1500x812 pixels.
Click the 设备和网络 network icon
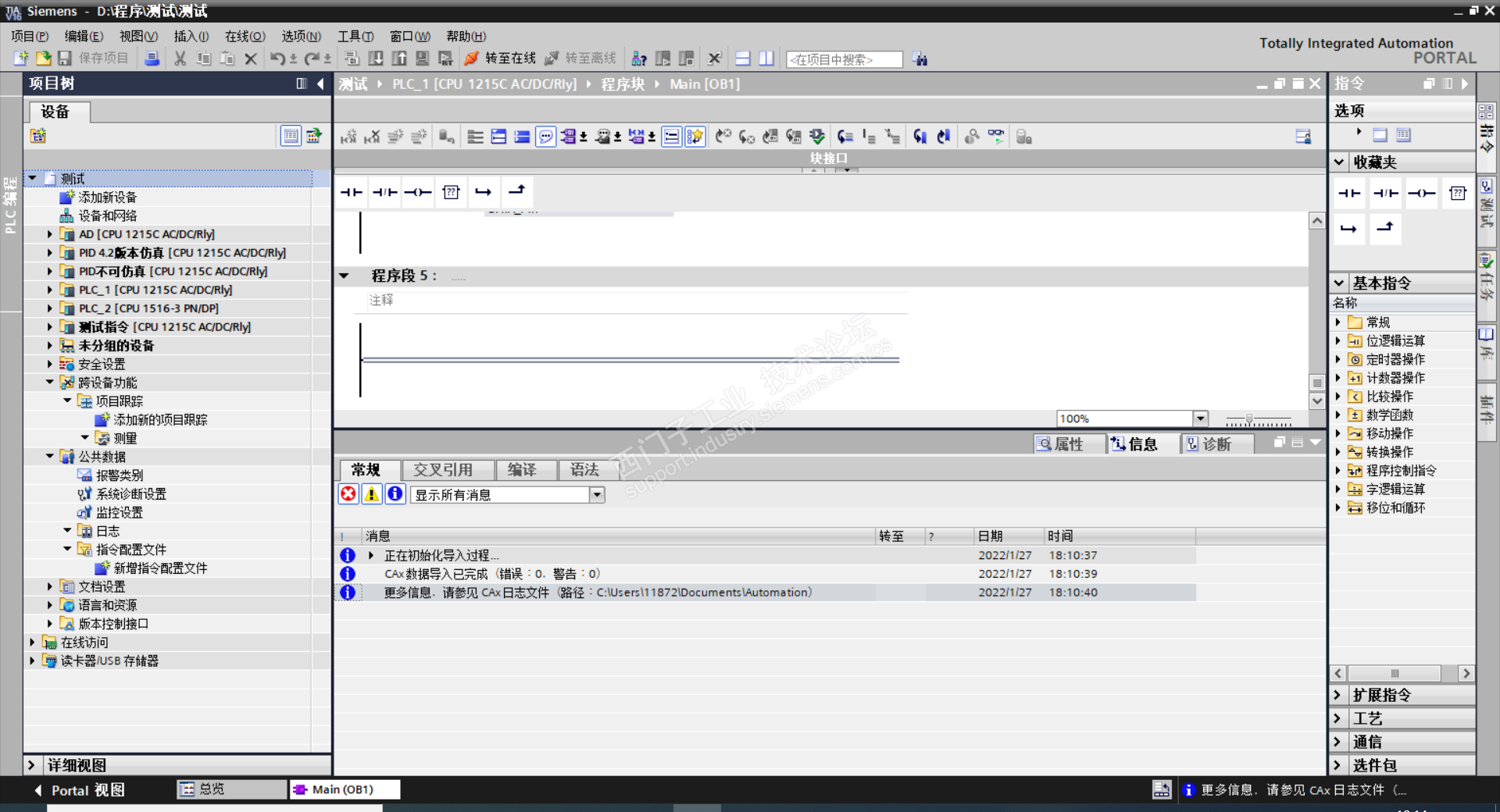click(x=67, y=215)
